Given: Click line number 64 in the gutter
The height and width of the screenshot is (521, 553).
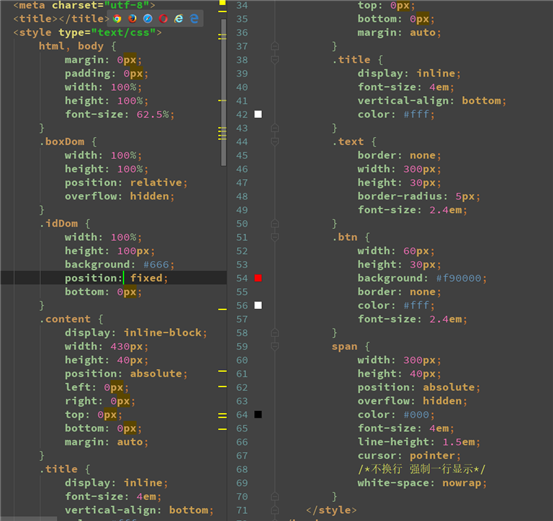Looking at the screenshot, I should point(242,414).
